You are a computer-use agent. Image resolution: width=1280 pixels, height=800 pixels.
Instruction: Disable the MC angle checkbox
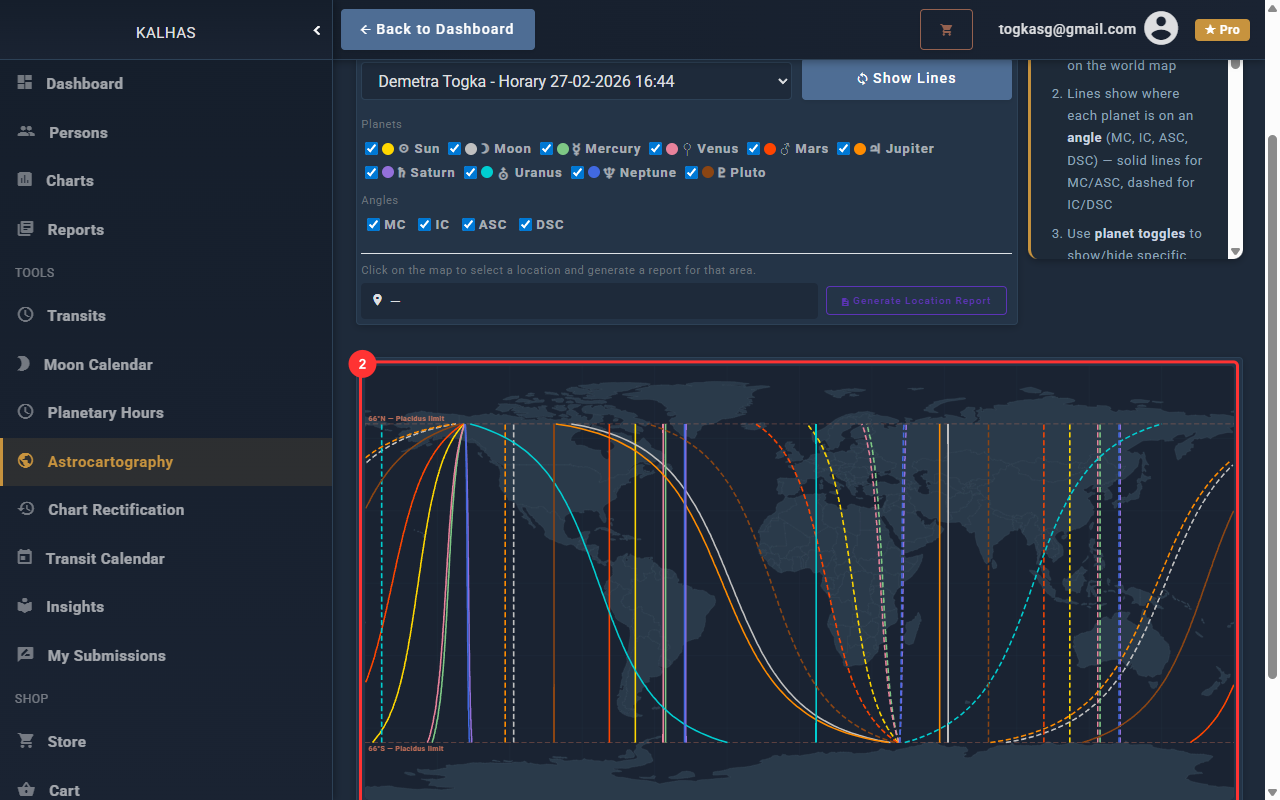[x=374, y=225]
